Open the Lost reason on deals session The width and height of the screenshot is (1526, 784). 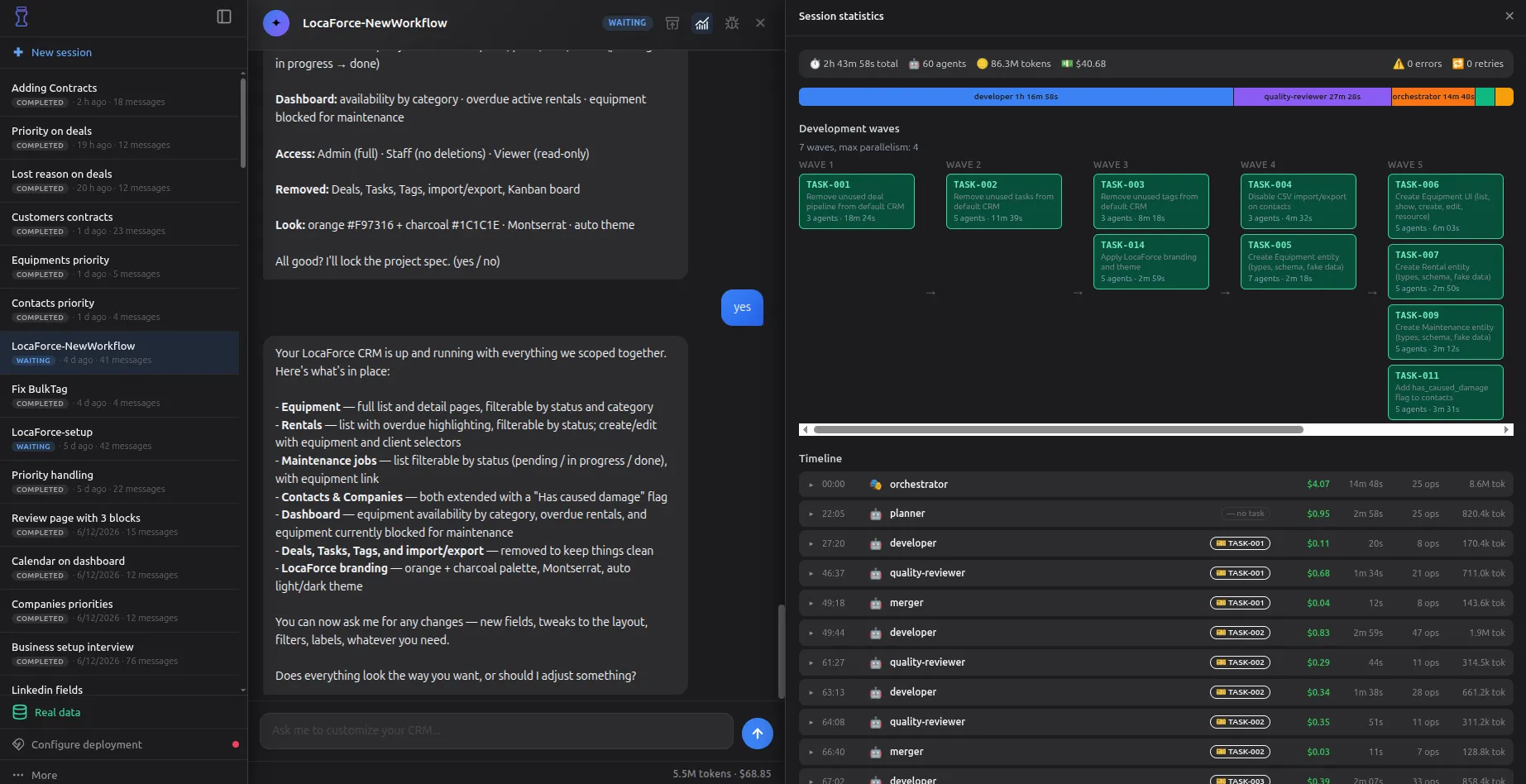[120, 180]
